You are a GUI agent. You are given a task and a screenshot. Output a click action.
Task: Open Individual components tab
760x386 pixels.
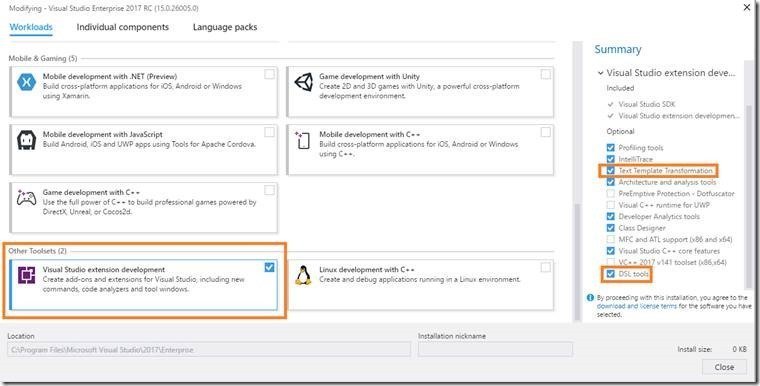[x=123, y=27]
